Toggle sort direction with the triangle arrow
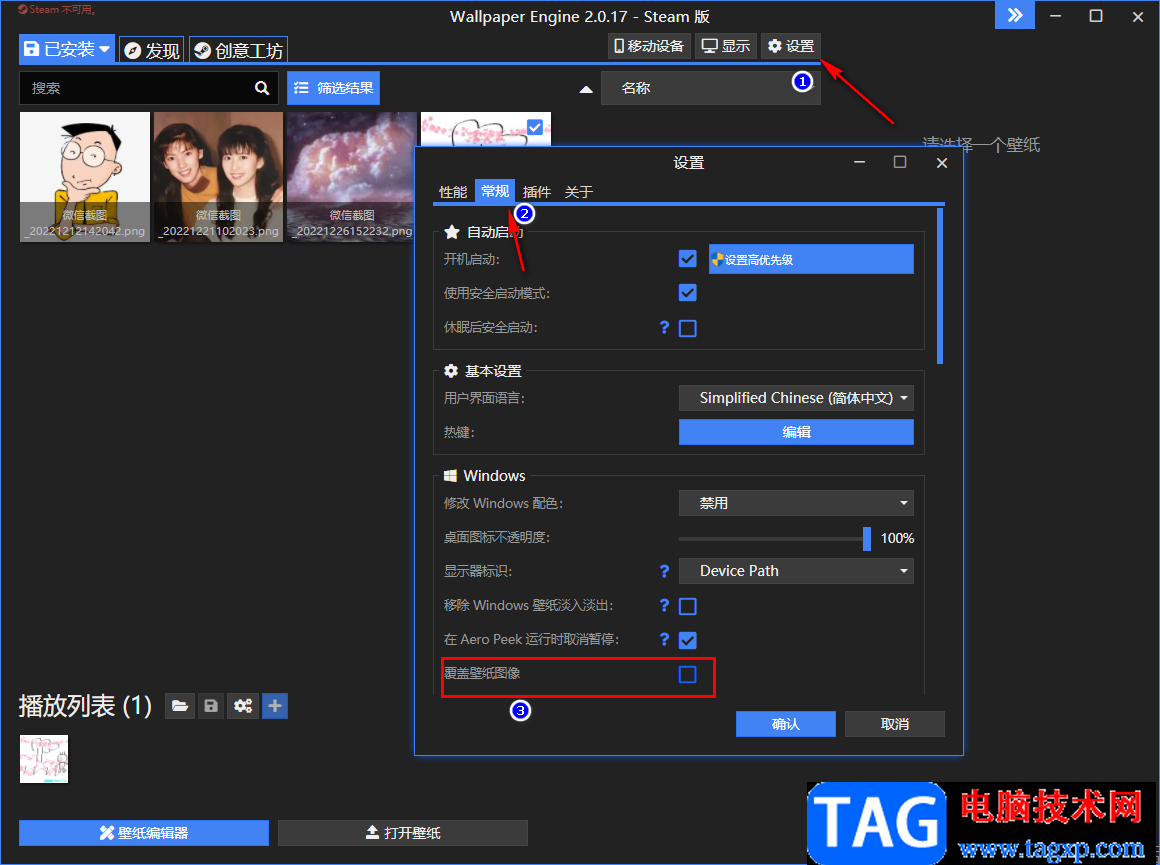Screen dimensions: 1160x865 point(586,89)
